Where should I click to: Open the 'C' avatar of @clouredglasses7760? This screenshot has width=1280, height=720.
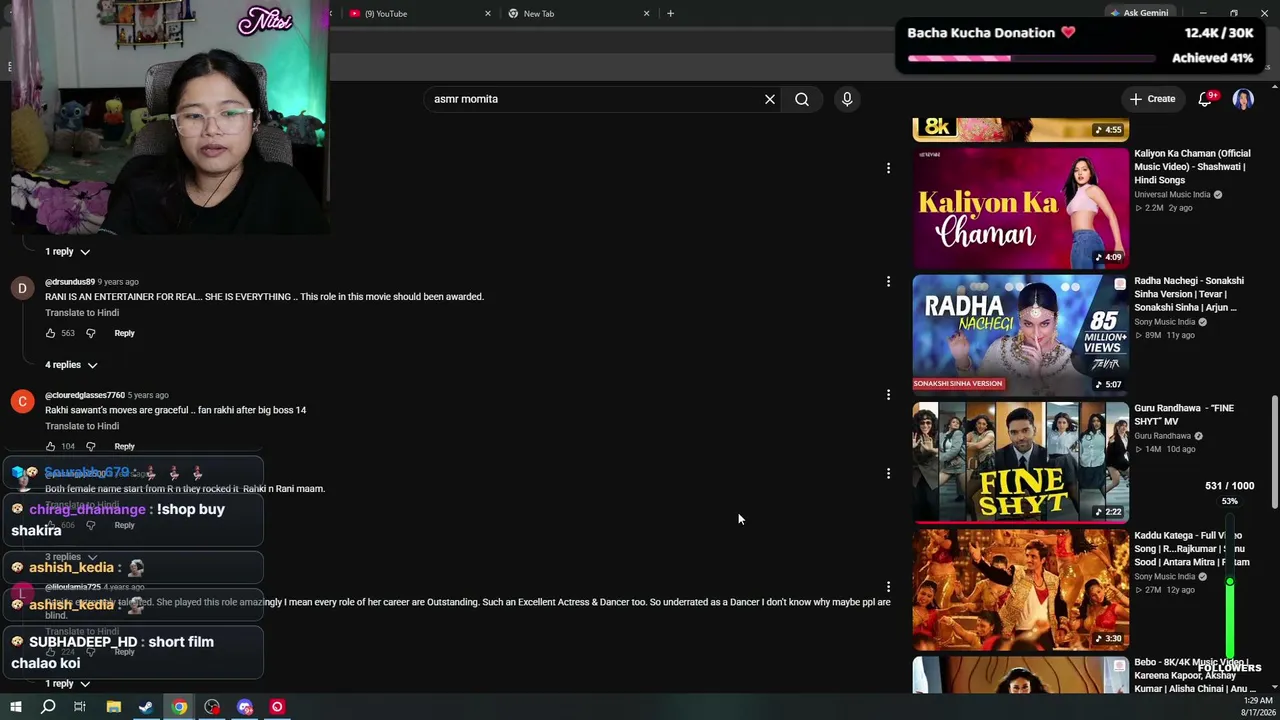click(x=22, y=402)
